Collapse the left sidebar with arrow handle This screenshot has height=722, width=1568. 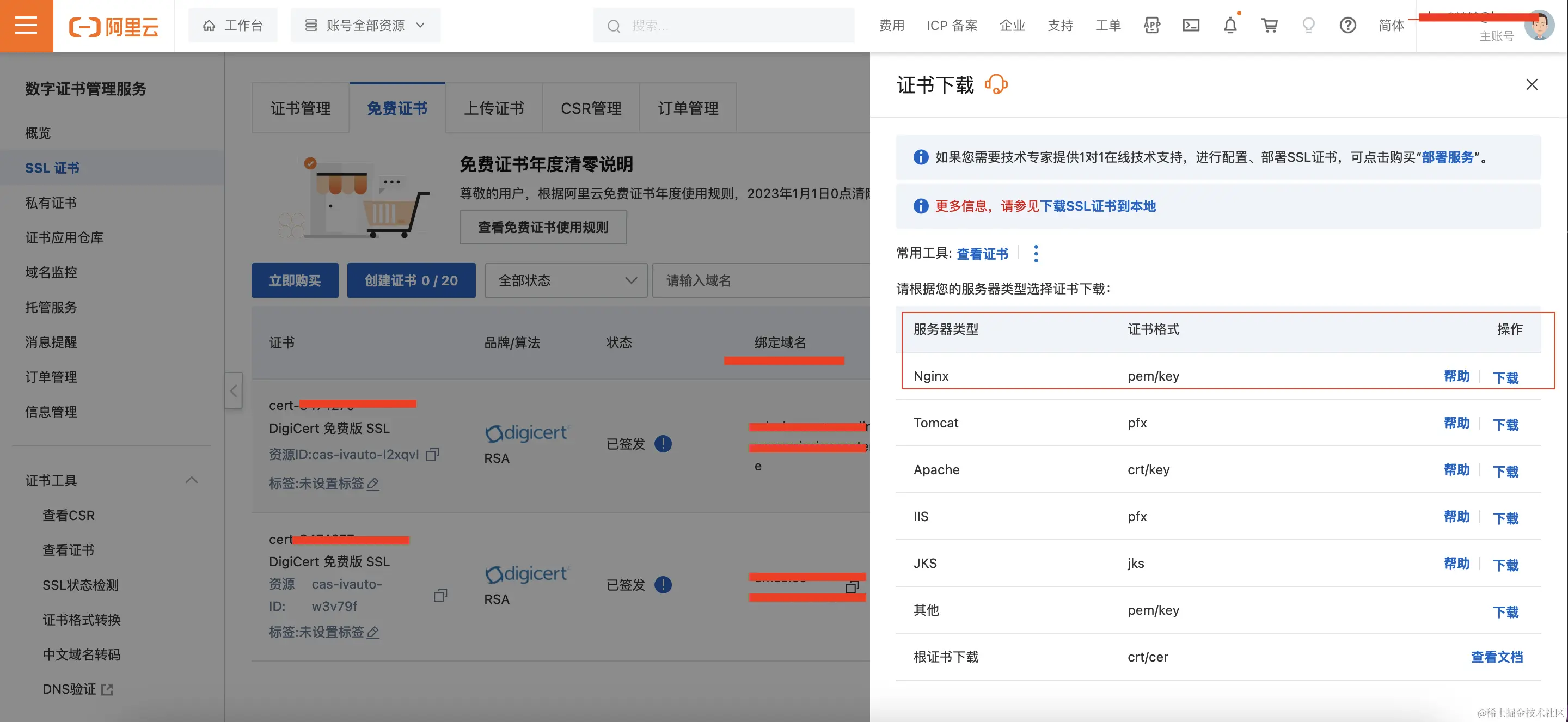pos(234,391)
